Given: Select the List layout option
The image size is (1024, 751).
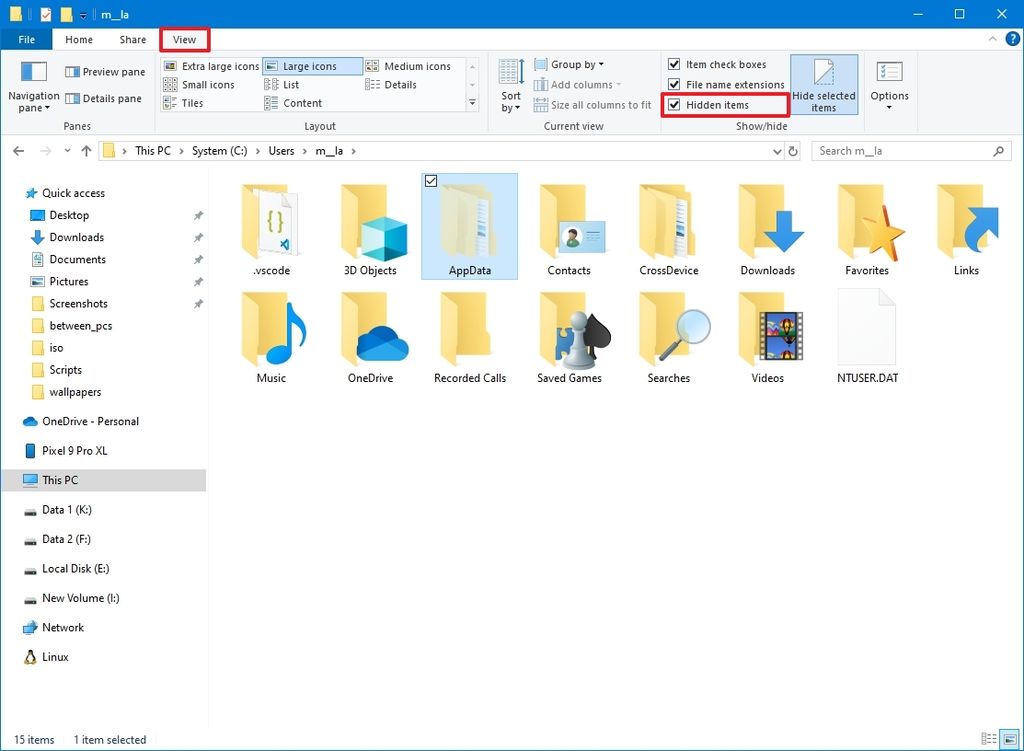Looking at the screenshot, I should pyautogui.click(x=293, y=84).
